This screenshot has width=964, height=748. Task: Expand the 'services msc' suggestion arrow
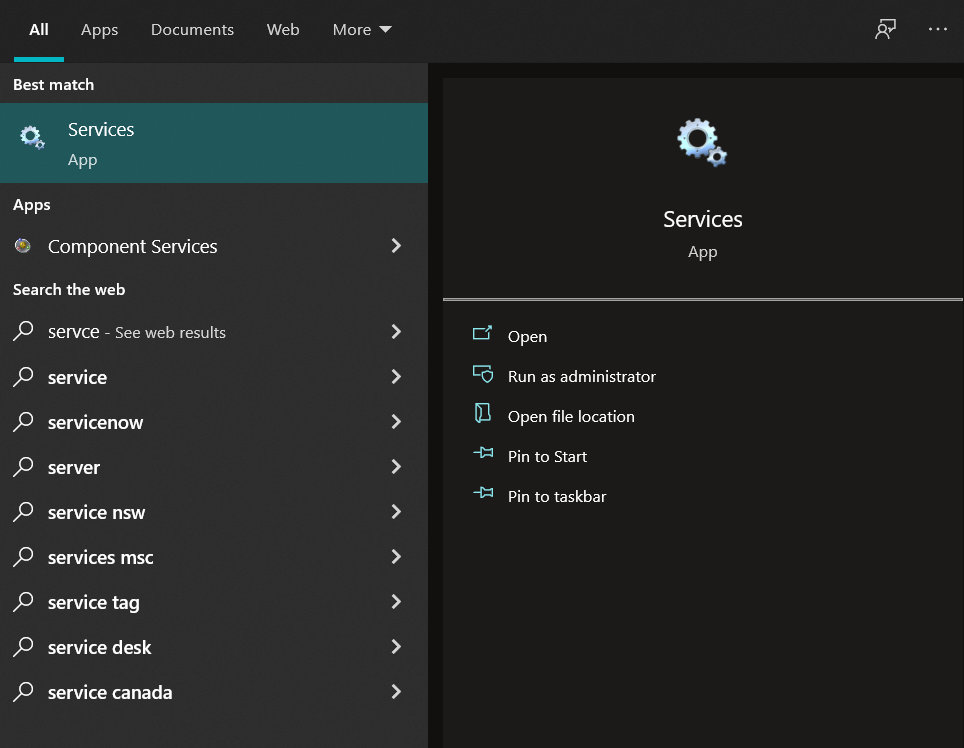coord(397,557)
